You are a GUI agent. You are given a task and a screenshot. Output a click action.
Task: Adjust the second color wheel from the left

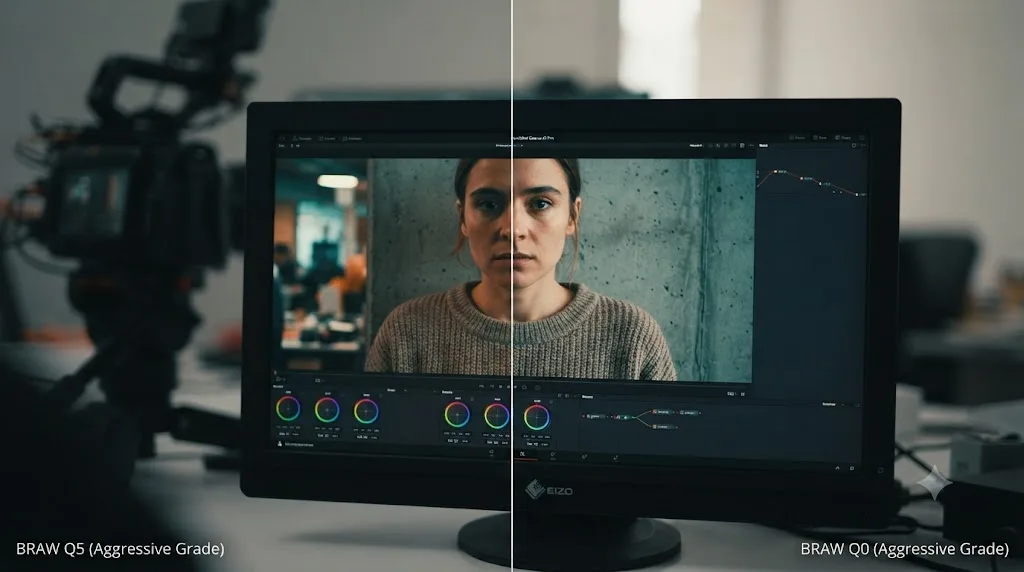[327, 410]
